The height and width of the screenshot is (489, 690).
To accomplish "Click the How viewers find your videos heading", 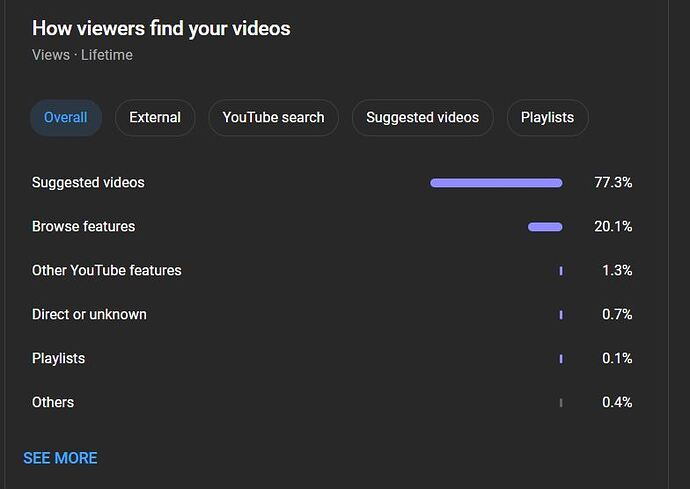I will [161, 28].
